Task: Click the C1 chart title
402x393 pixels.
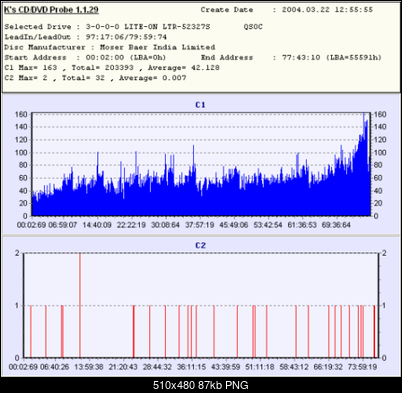Action: coord(200,105)
